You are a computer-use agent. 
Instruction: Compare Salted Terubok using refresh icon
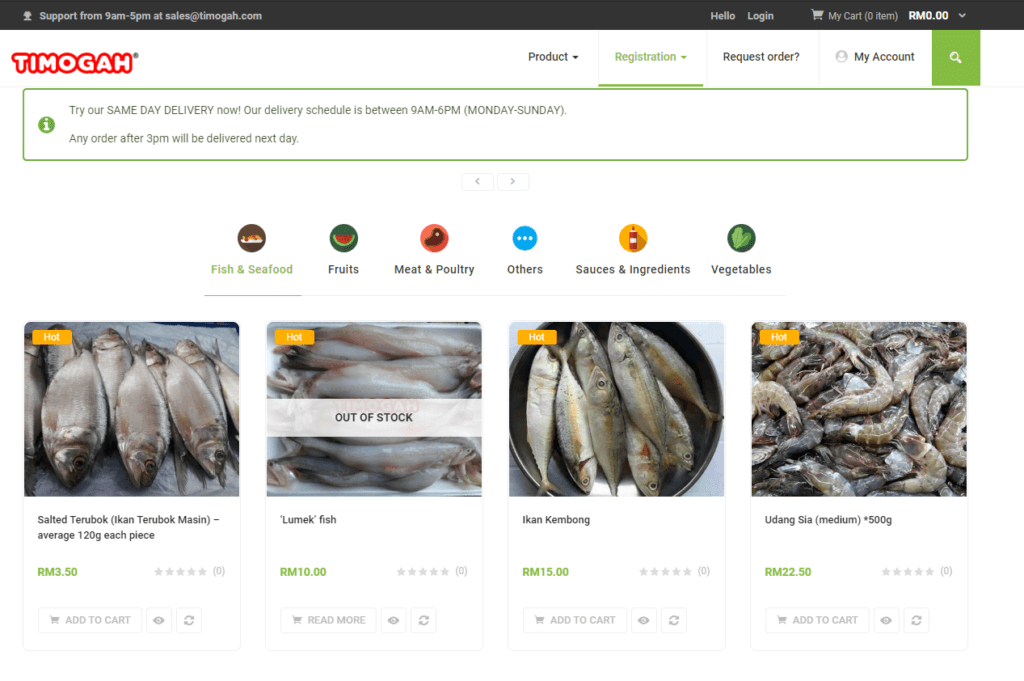click(x=189, y=620)
